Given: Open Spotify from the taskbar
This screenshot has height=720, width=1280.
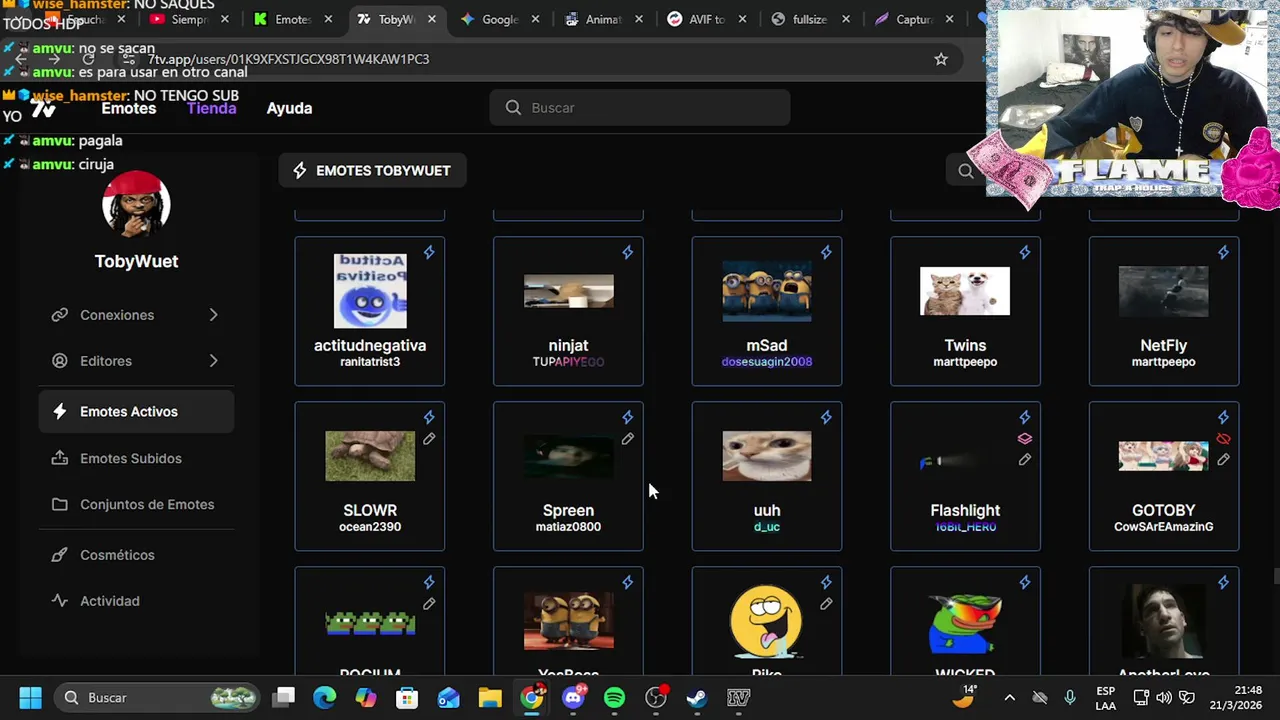Looking at the screenshot, I should [x=614, y=698].
